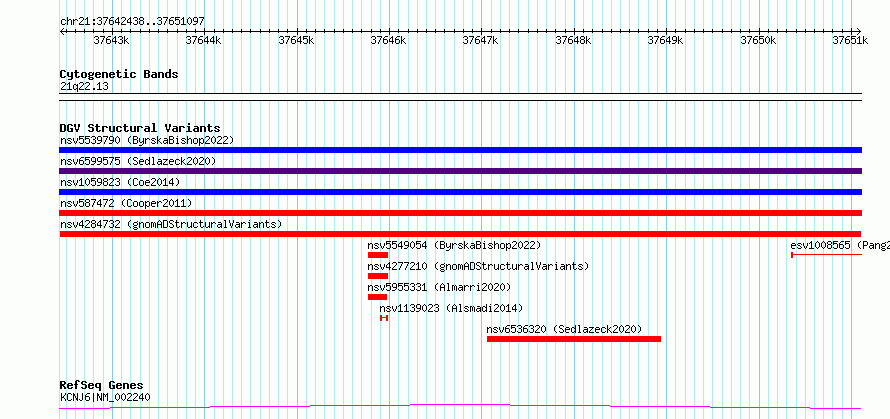Open nsv4284732 (gnomADStructuralVariants) label
Screen dimensions: 890x419
171,224
